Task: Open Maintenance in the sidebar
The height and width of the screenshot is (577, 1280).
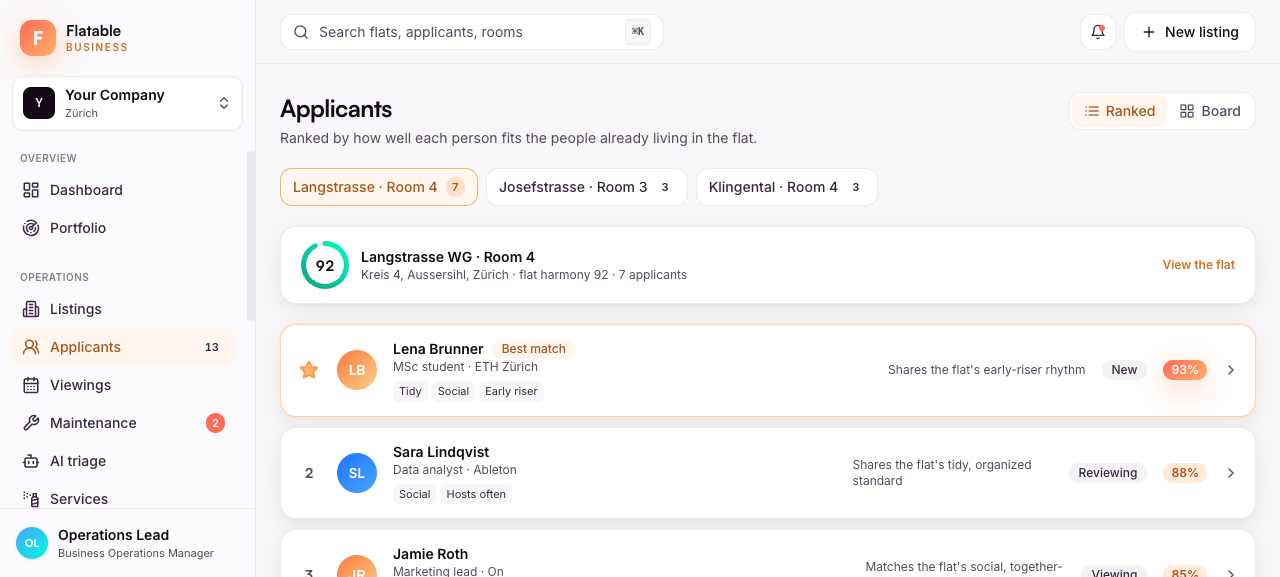Action: click(x=124, y=423)
